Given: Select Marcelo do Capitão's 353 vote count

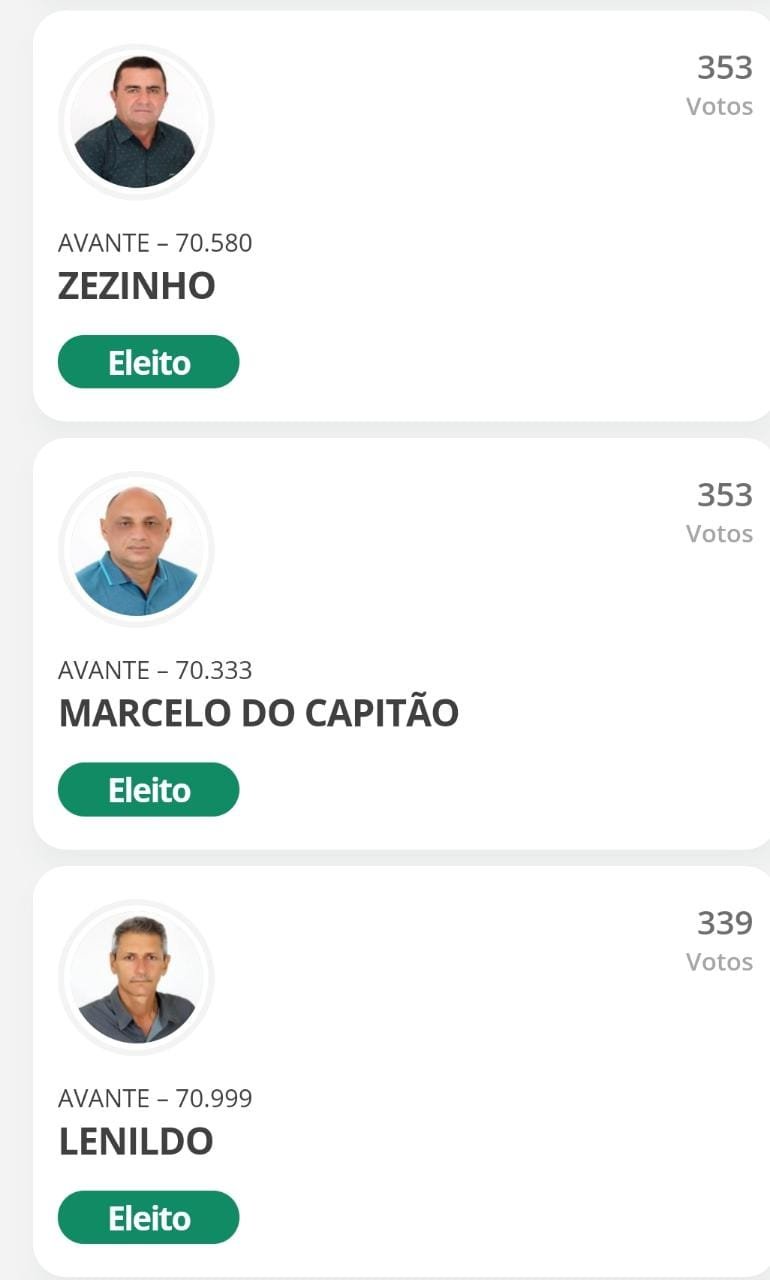Looking at the screenshot, I should (x=724, y=495).
